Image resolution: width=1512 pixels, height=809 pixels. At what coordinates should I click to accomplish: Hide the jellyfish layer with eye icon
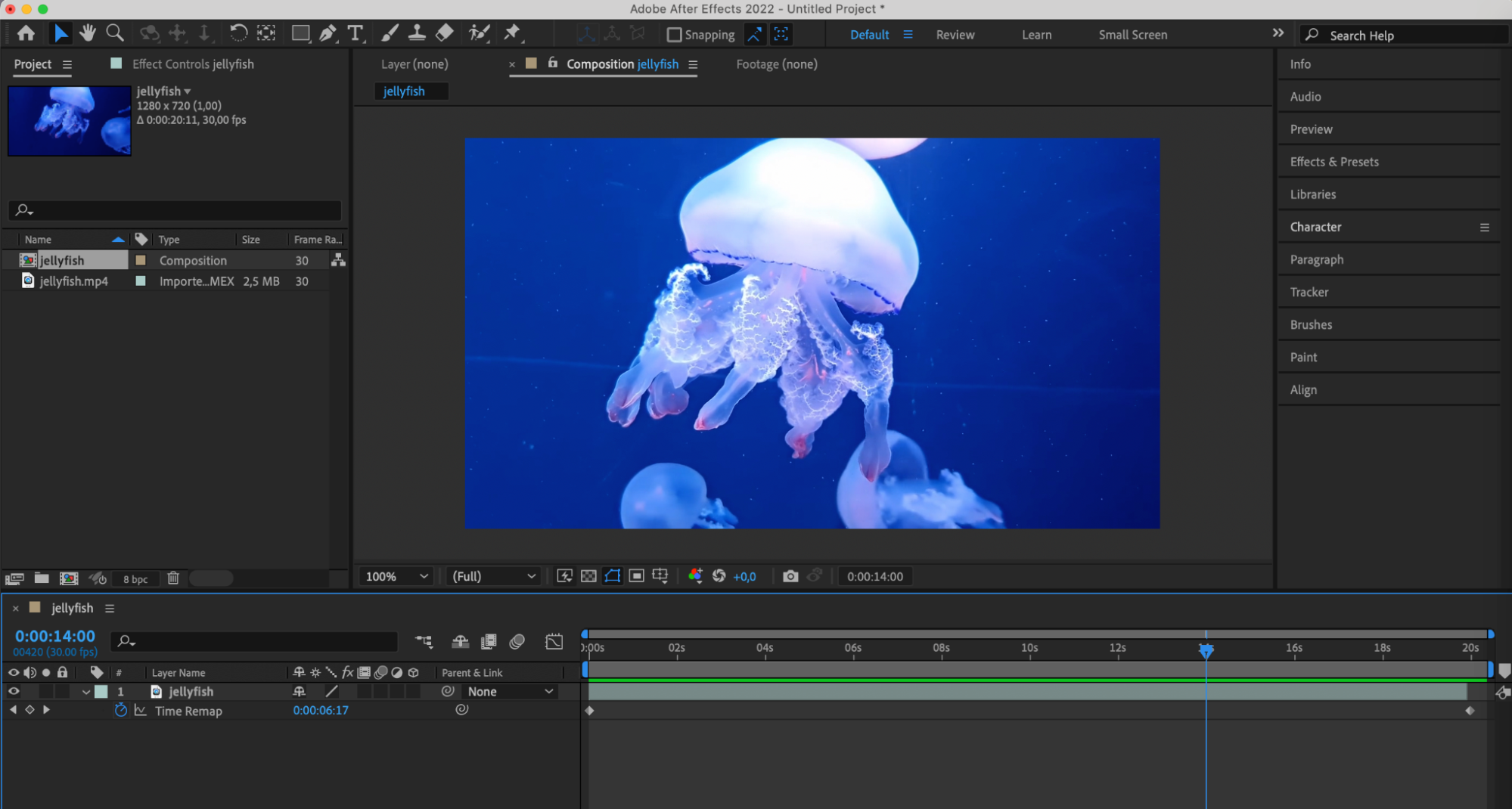[x=14, y=691]
